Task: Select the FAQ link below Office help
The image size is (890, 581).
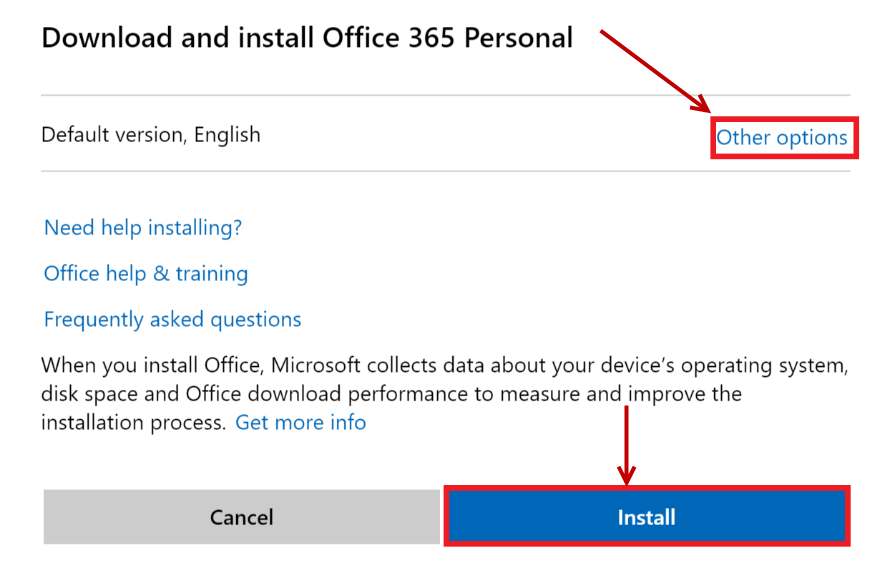Action: [x=172, y=320]
